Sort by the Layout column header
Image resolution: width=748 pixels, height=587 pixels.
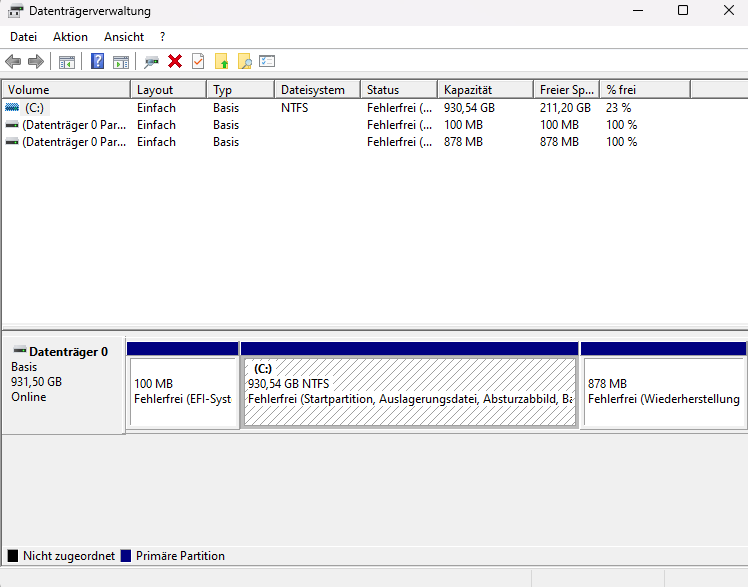click(168, 90)
